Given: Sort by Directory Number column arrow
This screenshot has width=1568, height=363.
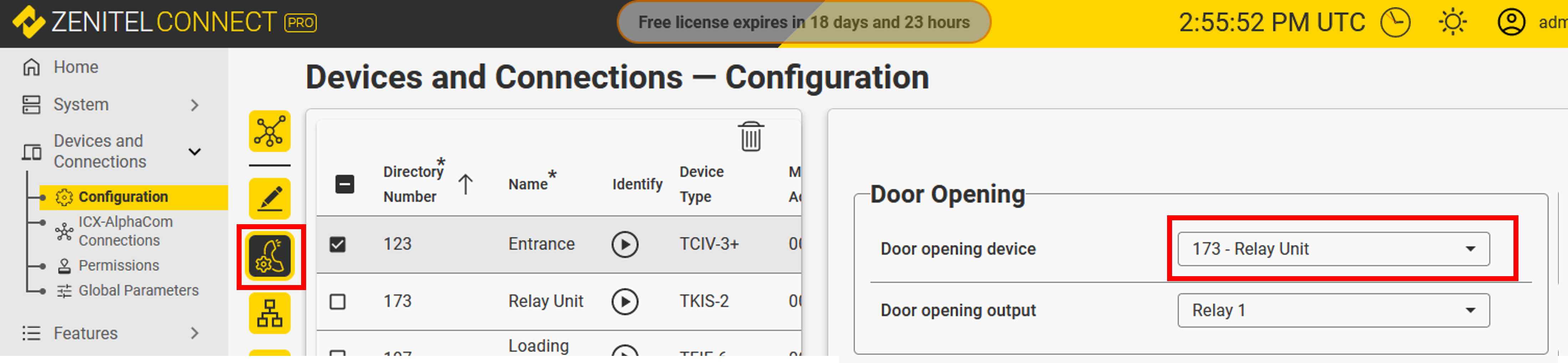Looking at the screenshot, I should (x=466, y=184).
